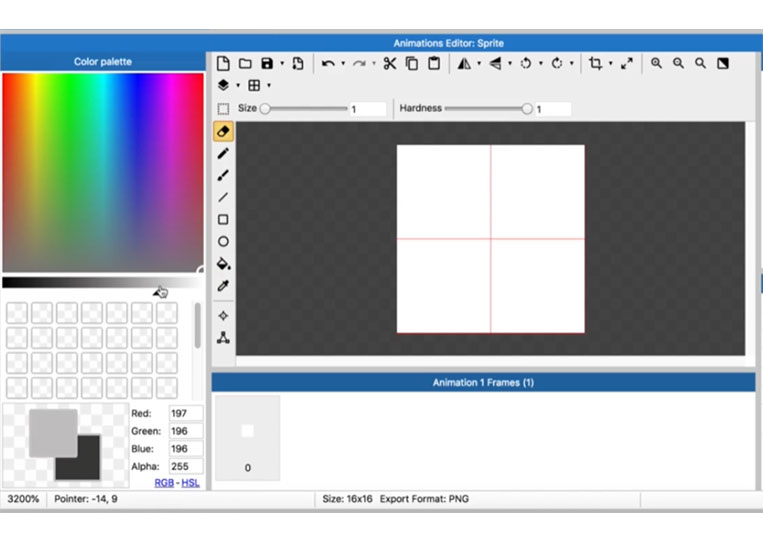Select the Eraser tool
The width and height of the screenshot is (763, 541).
pyautogui.click(x=223, y=131)
